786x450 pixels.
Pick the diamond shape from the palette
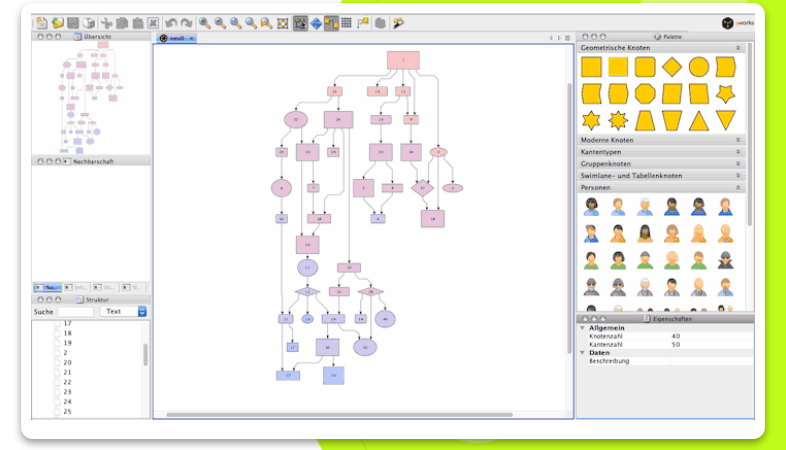672,67
